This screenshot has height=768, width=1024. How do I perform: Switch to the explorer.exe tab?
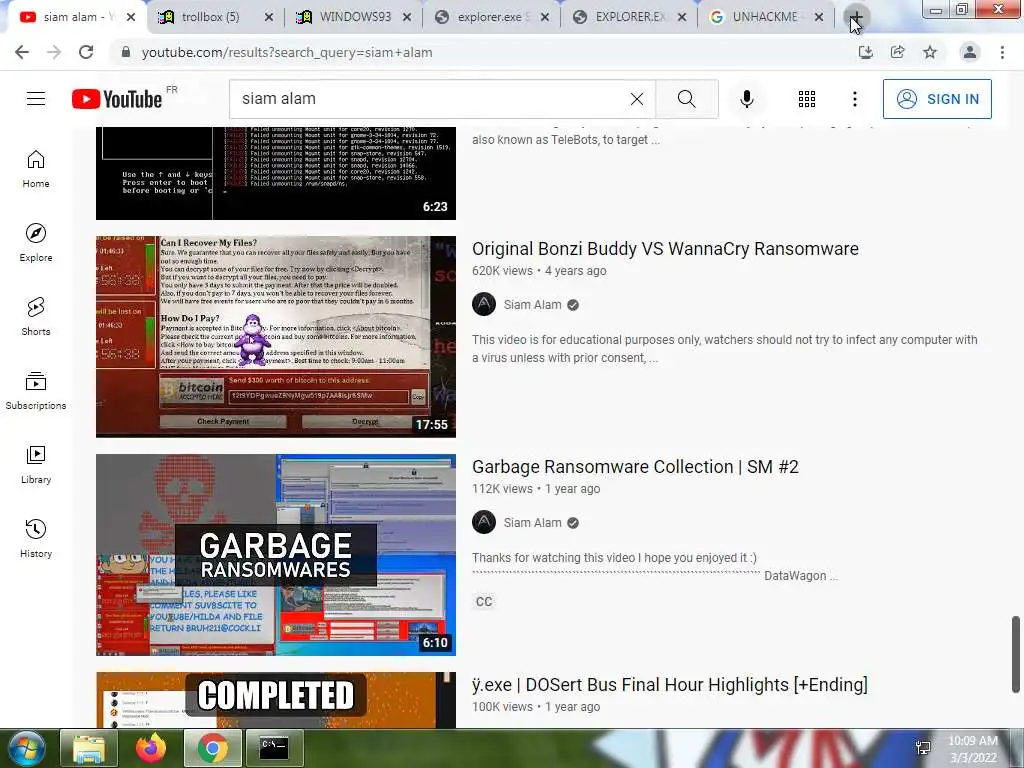point(489,17)
